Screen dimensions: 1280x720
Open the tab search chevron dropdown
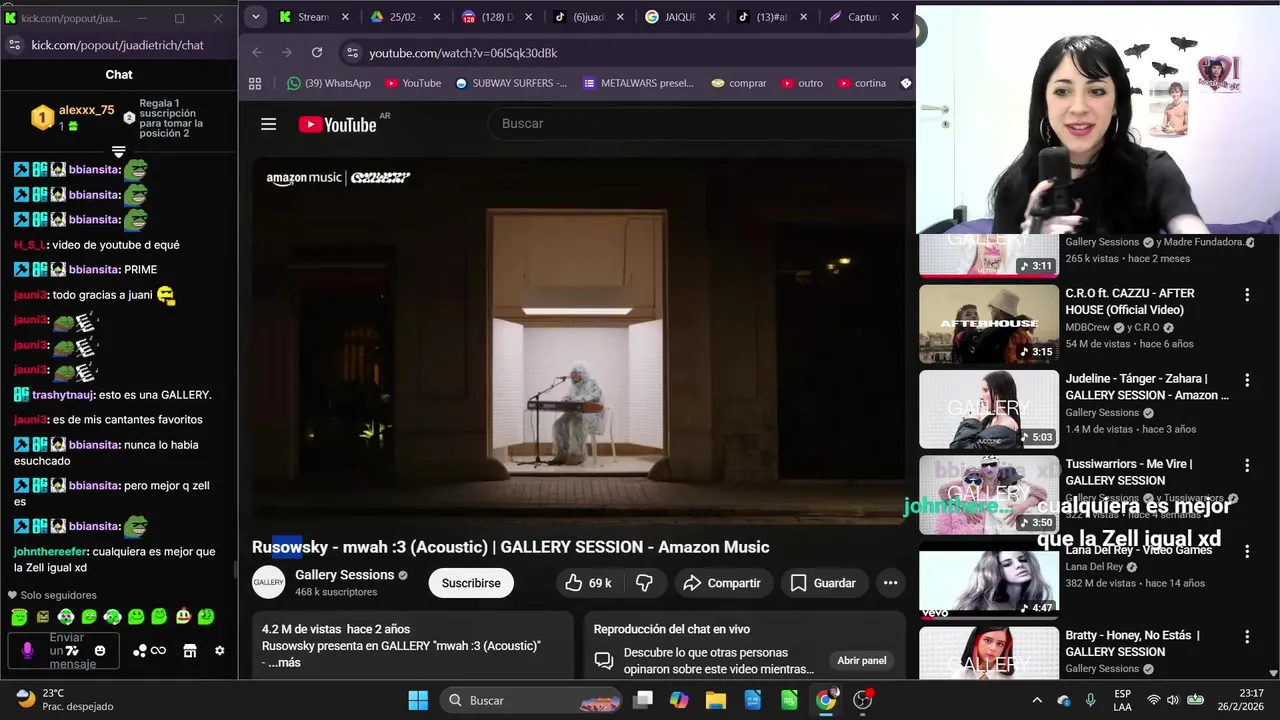click(x=256, y=17)
